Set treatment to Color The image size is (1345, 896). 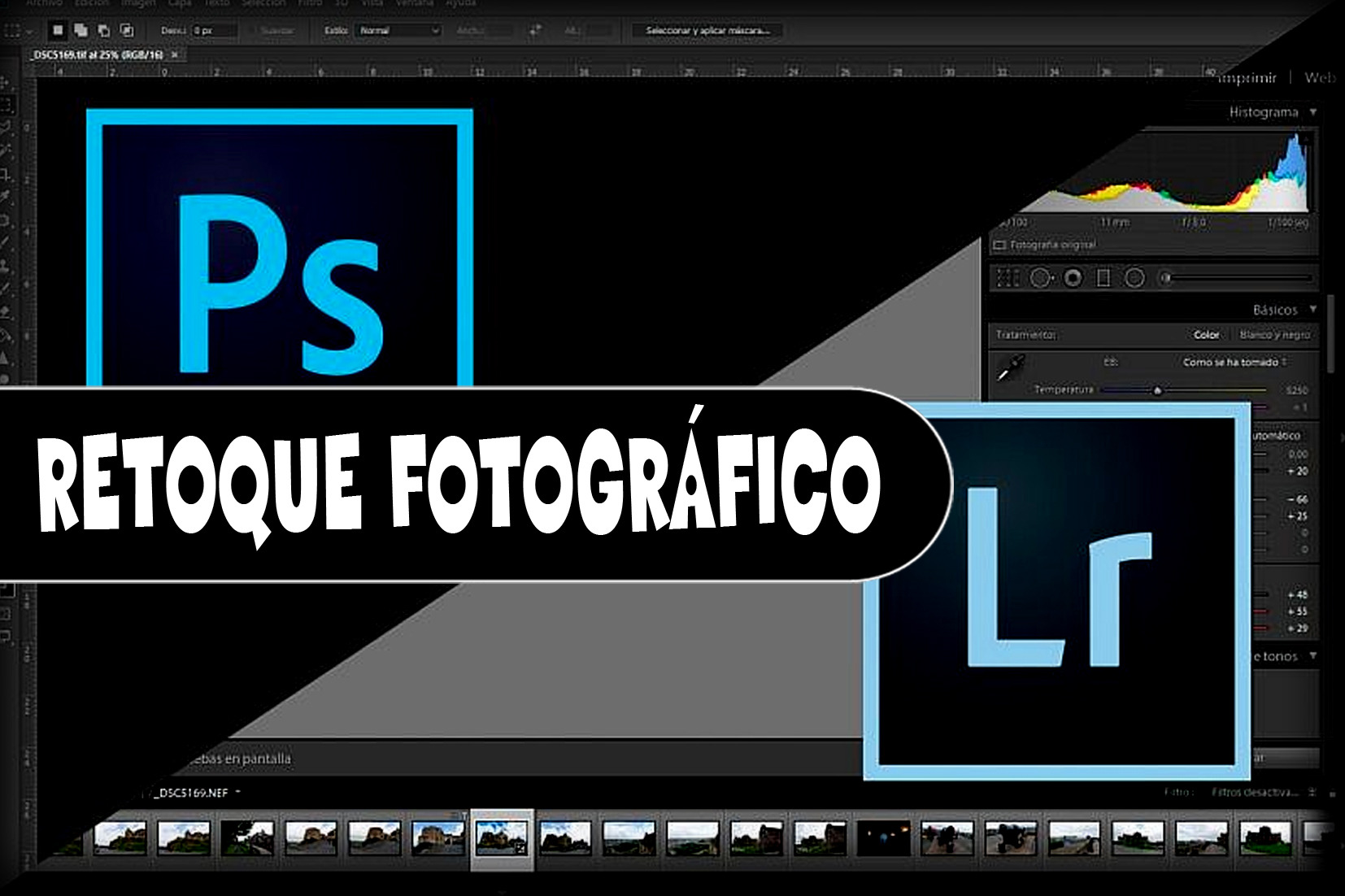1206,335
